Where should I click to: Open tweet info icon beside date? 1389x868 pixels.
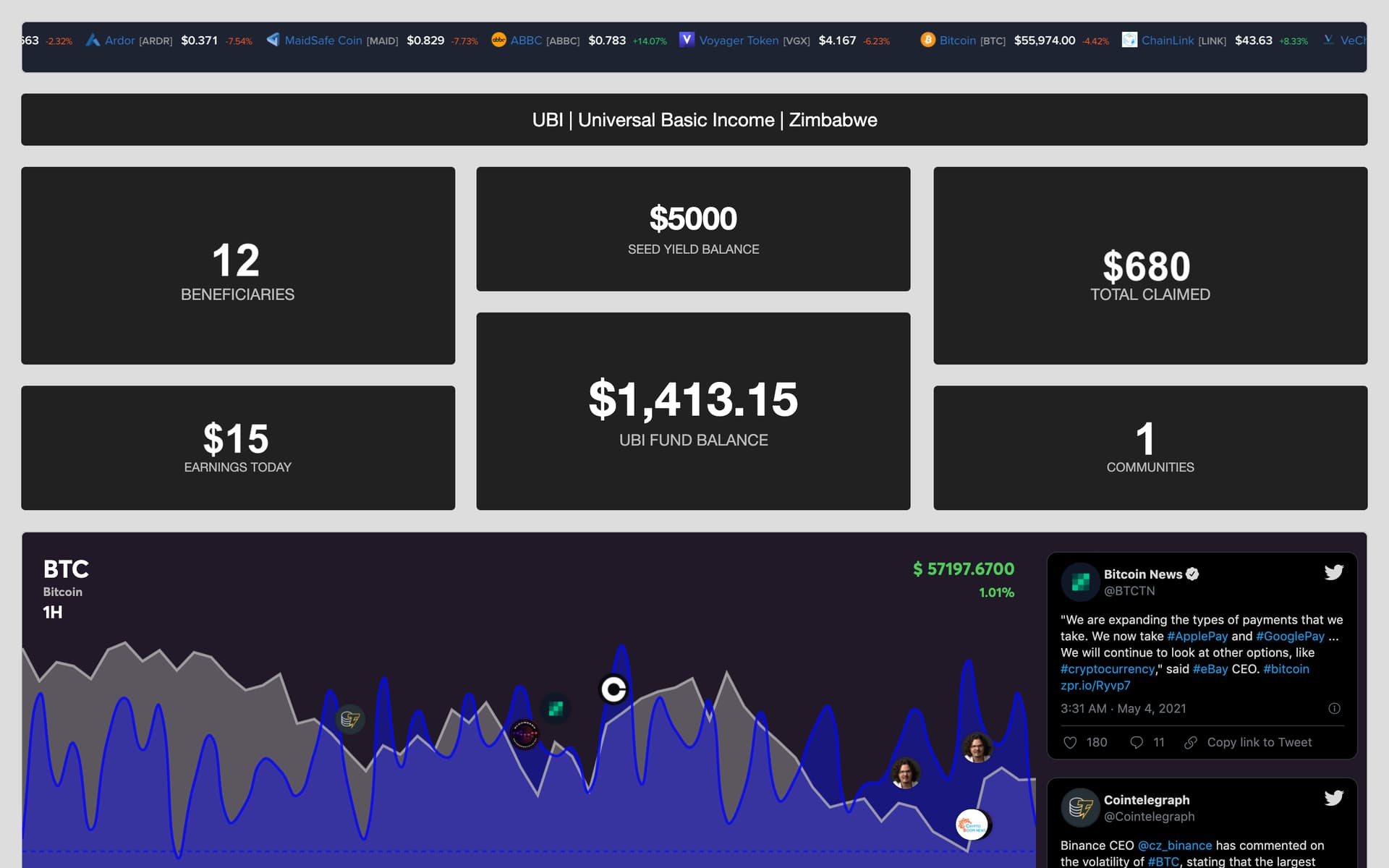pyautogui.click(x=1334, y=708)
